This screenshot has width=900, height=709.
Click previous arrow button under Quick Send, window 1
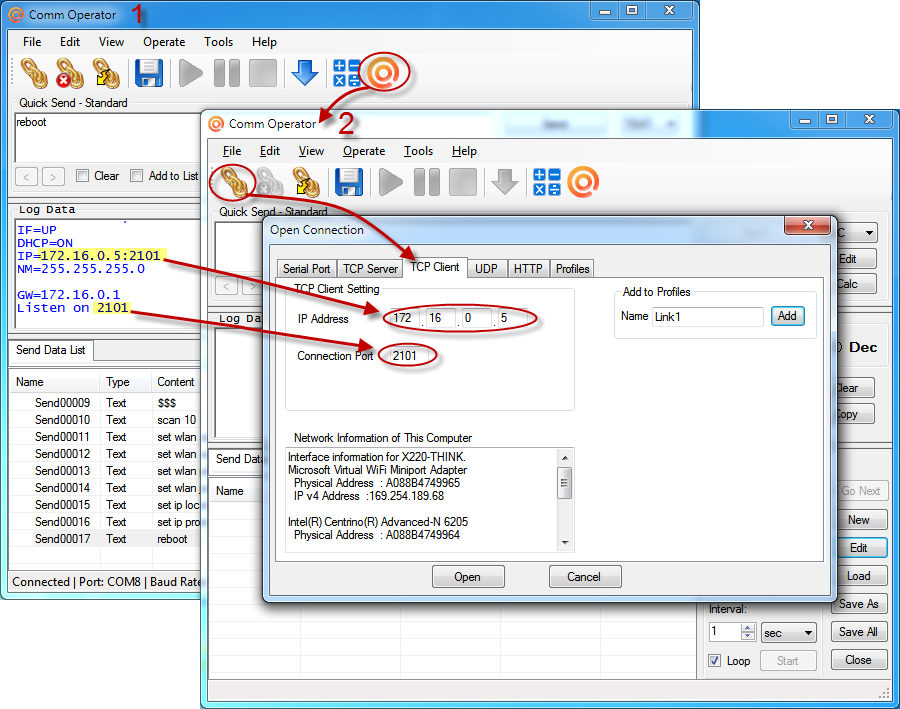[26, 177]
